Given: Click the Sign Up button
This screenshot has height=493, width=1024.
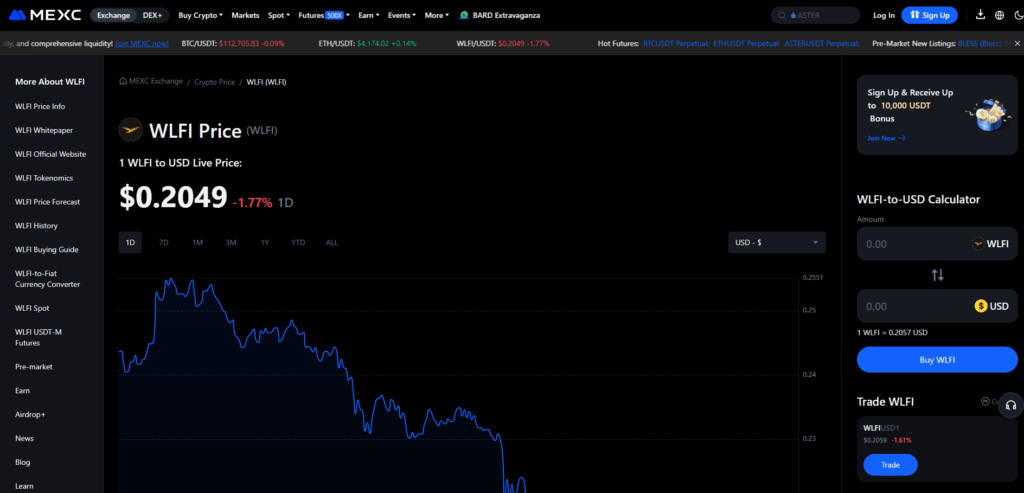Looking at the screenshot, I should coord(929,15).
